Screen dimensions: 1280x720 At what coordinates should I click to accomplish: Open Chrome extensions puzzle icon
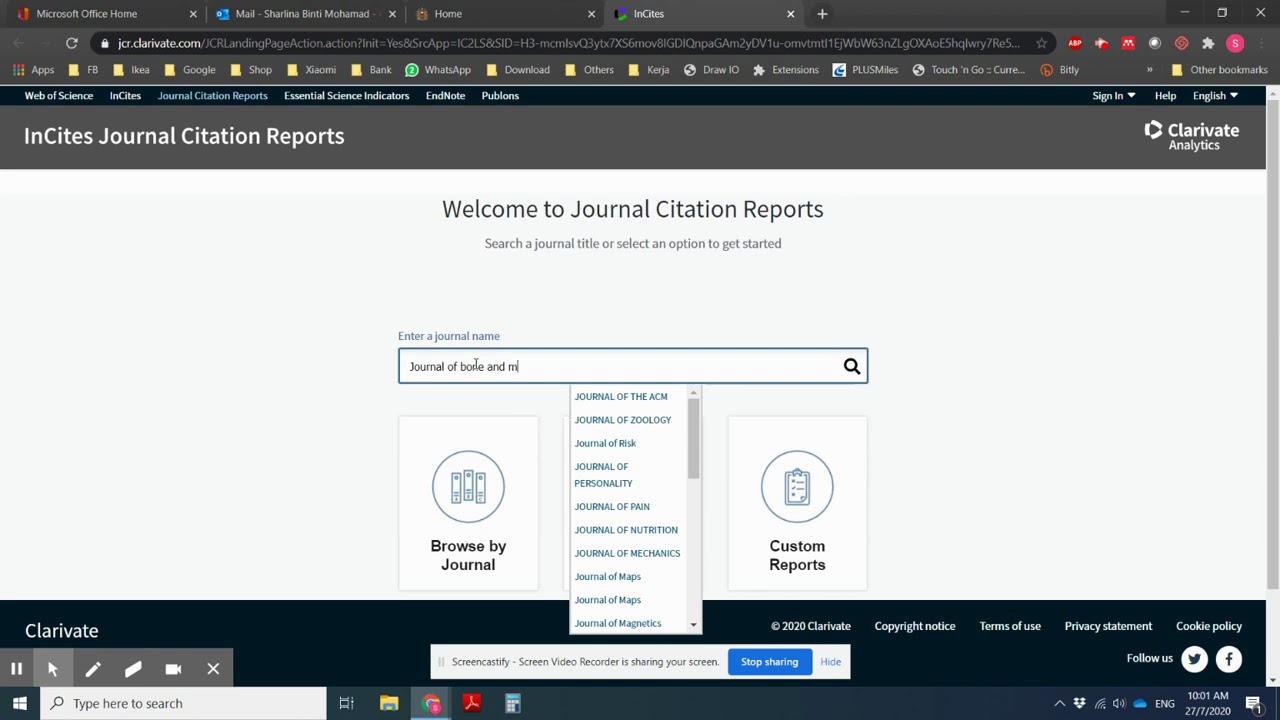pos(1208,43)
